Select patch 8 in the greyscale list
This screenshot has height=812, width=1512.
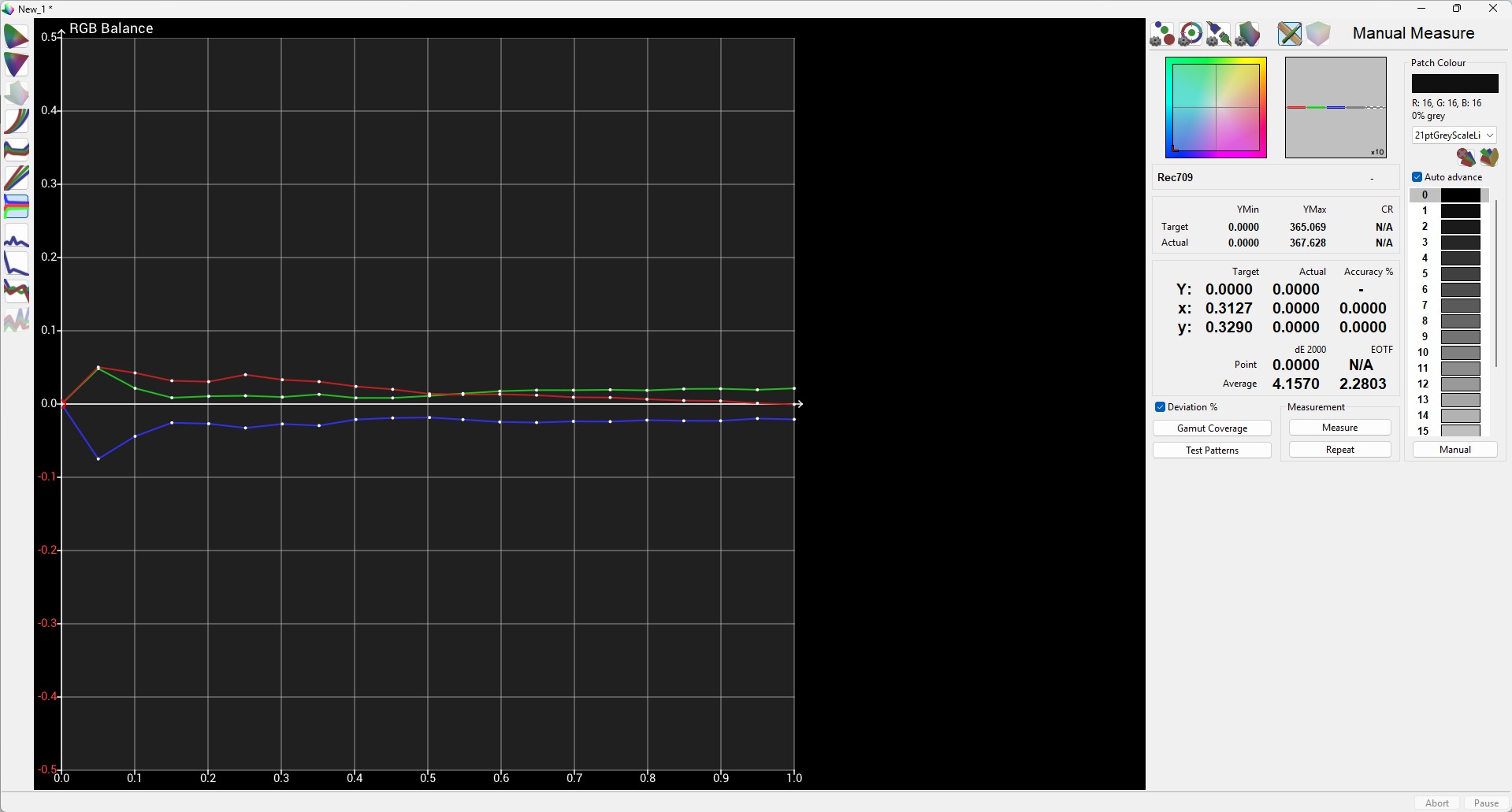[1449, 321]
